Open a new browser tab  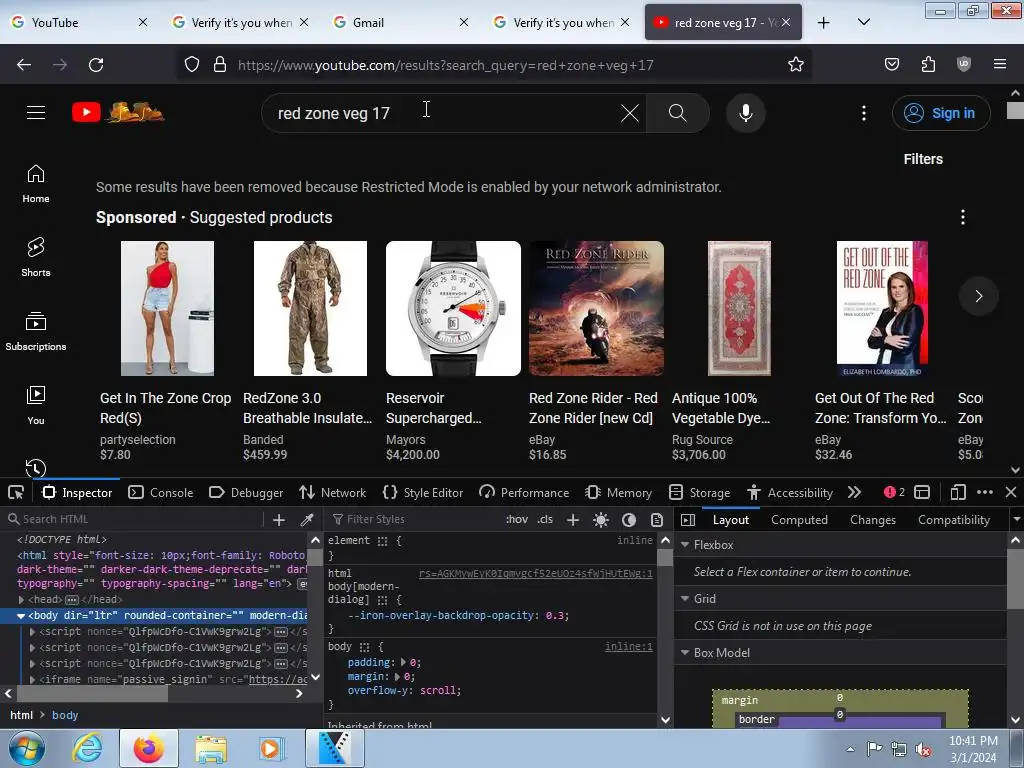point(824,22)
